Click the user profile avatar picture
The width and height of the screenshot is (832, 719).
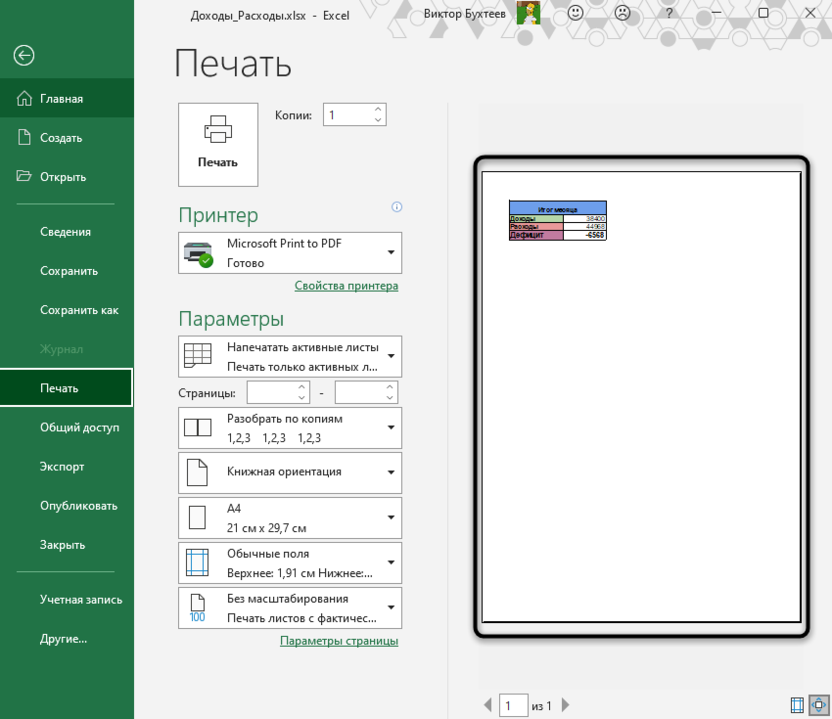point(529,13)
